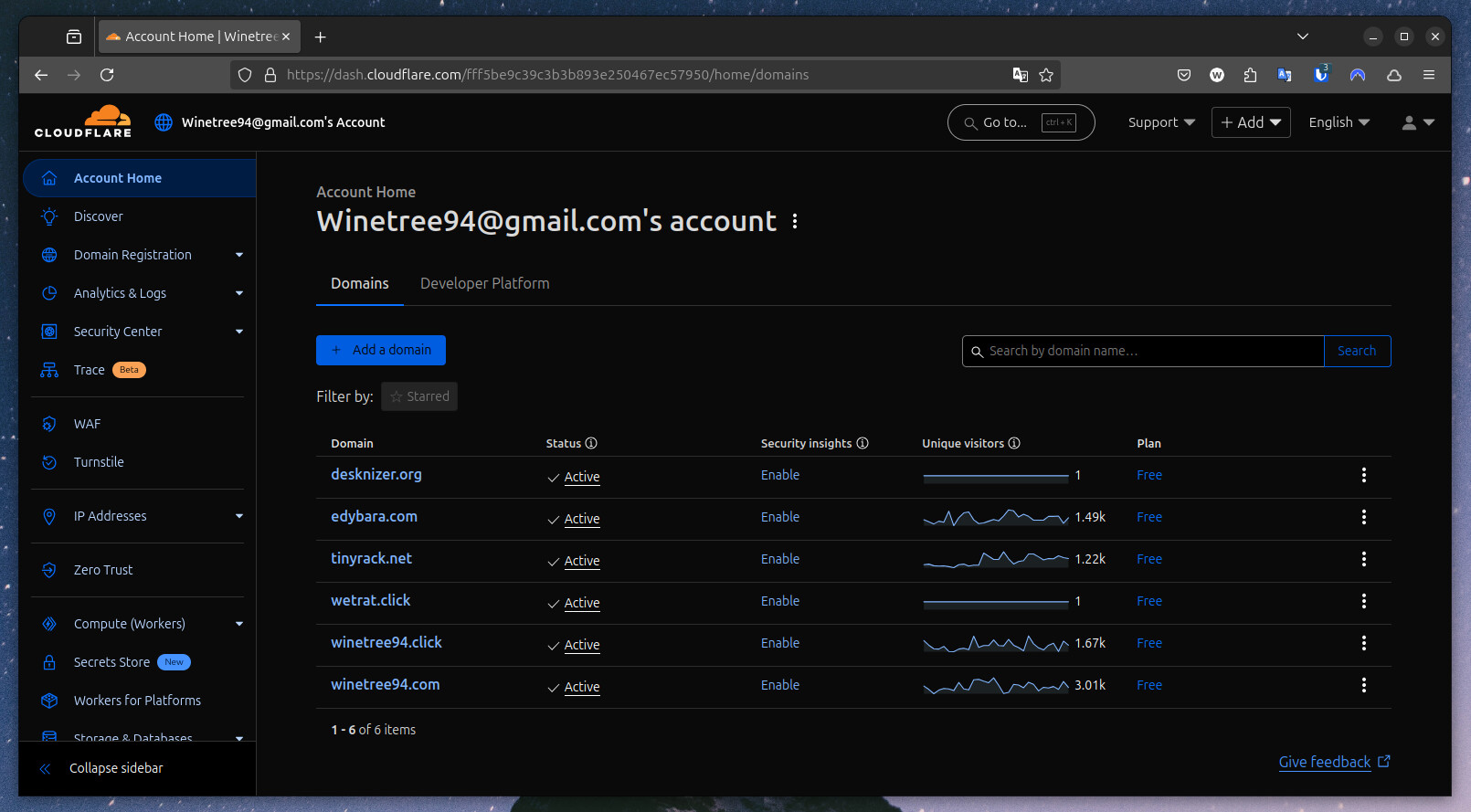List all tabs dropdown in browser
The image size is (1471, 812).
(1303, 37)
